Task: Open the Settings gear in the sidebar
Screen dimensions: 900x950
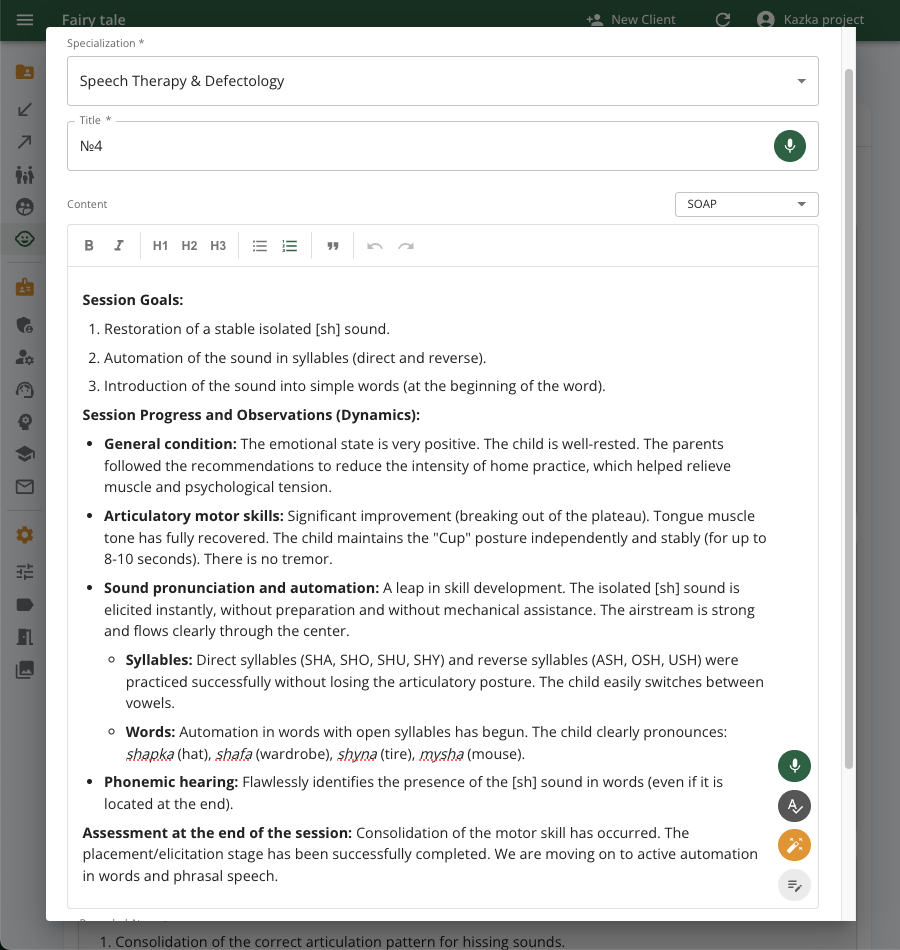Action: [23, 534]
